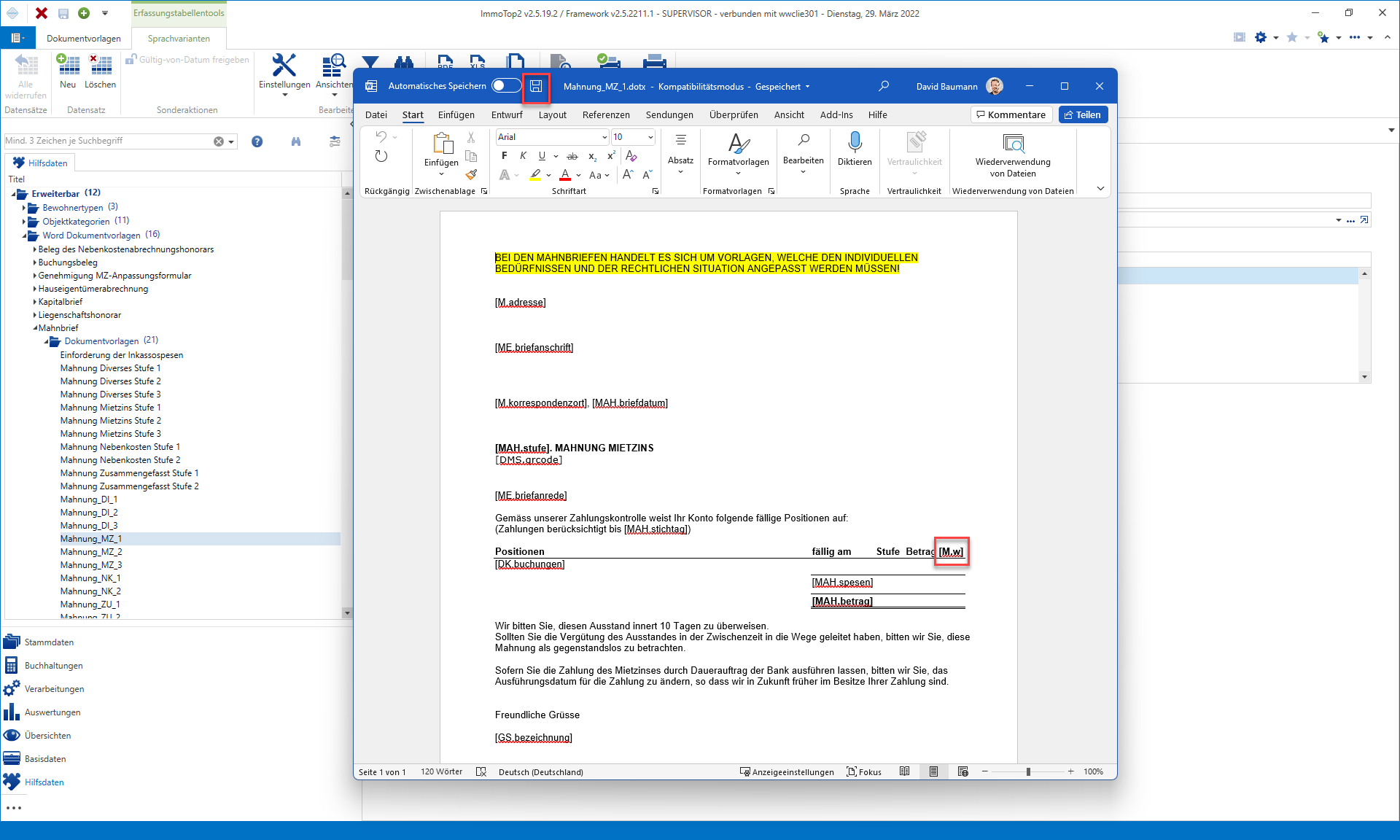Click the format painter brush icon
This screenshot has height=840, width=1400.
coord(472,175)
